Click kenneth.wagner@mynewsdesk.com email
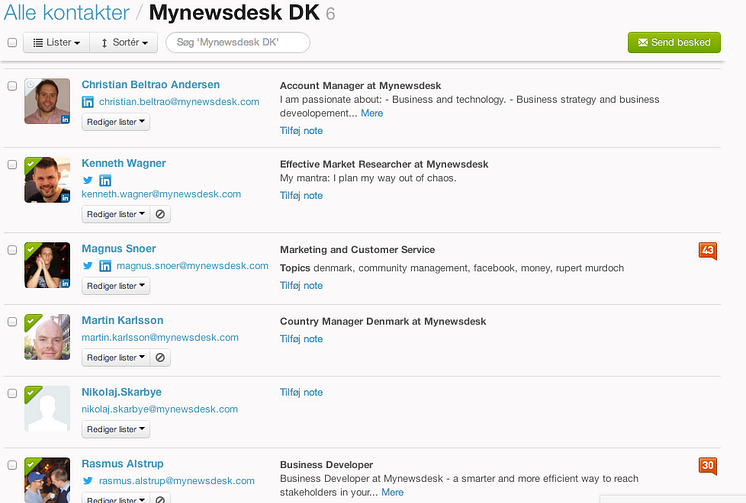Screen dimensions: 746x503 161,194
